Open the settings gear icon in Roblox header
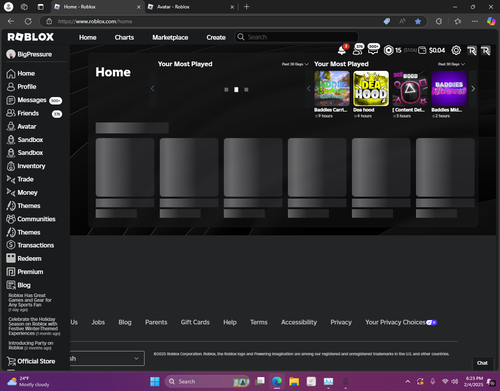Image resolution: width=500 pixels, height=391 pixels. click(456, 50)
